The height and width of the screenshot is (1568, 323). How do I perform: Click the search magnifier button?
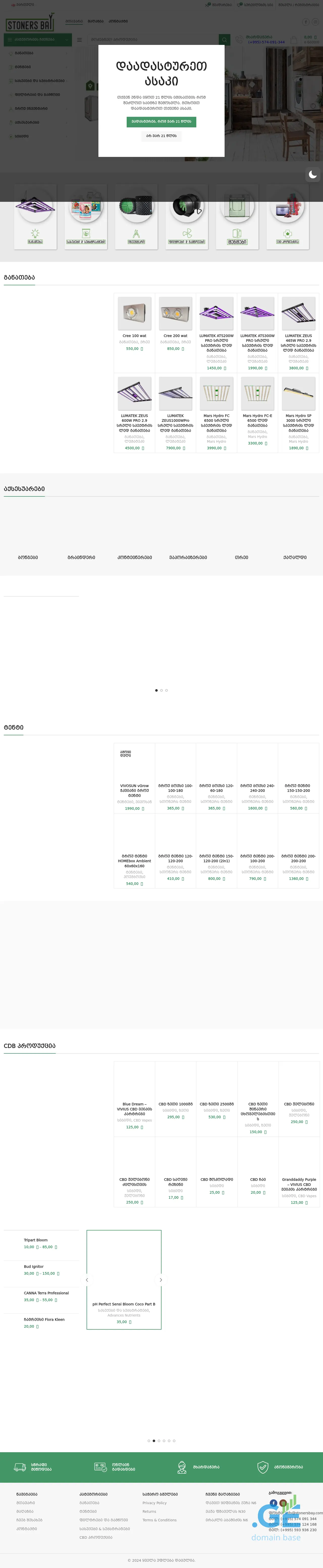click(225, 40)
